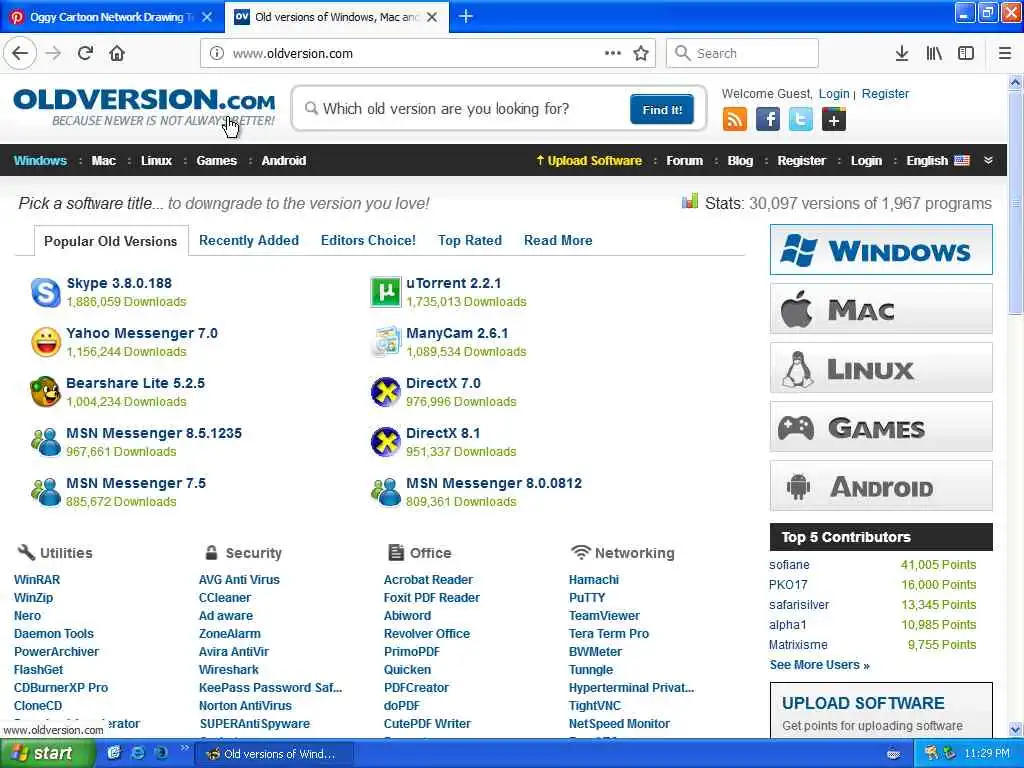Click the large Windows platform button
Image resolution: width=1024 pixels, height=768 pixels.
click(881, 249)
